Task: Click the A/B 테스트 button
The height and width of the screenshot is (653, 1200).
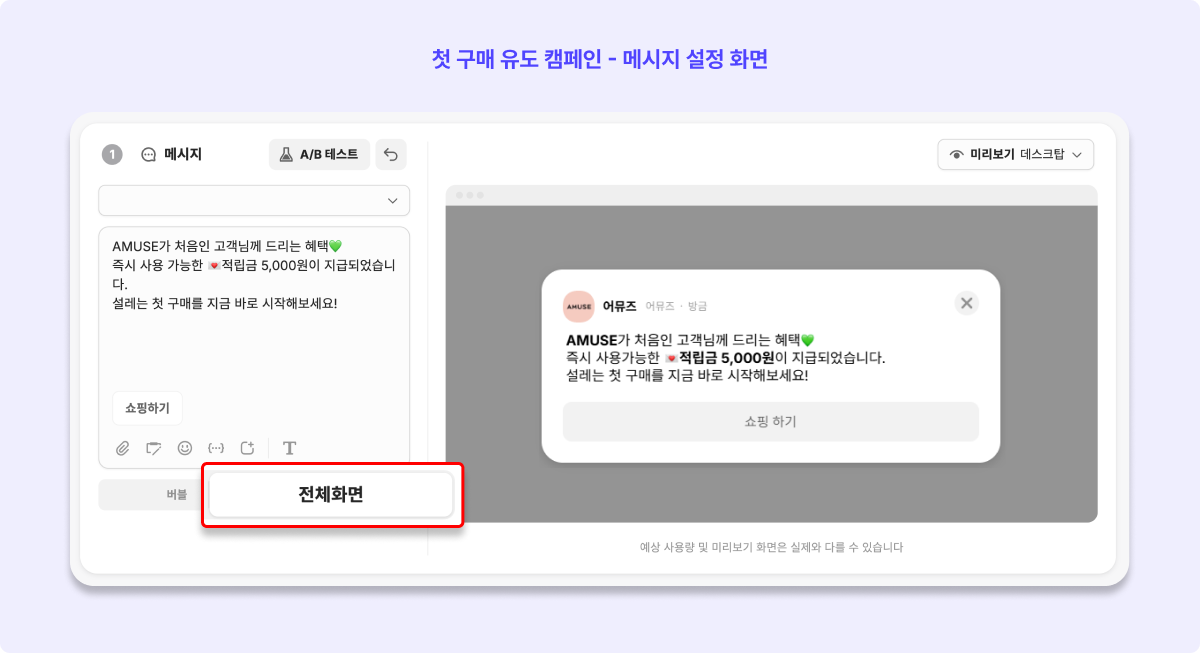Action: 319,155
